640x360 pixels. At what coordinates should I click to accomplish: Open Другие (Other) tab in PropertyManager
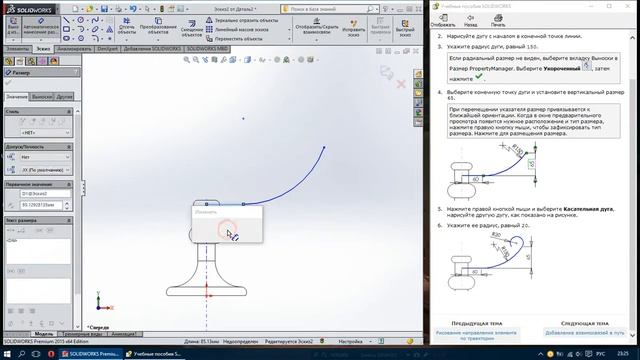click(64, 97)
